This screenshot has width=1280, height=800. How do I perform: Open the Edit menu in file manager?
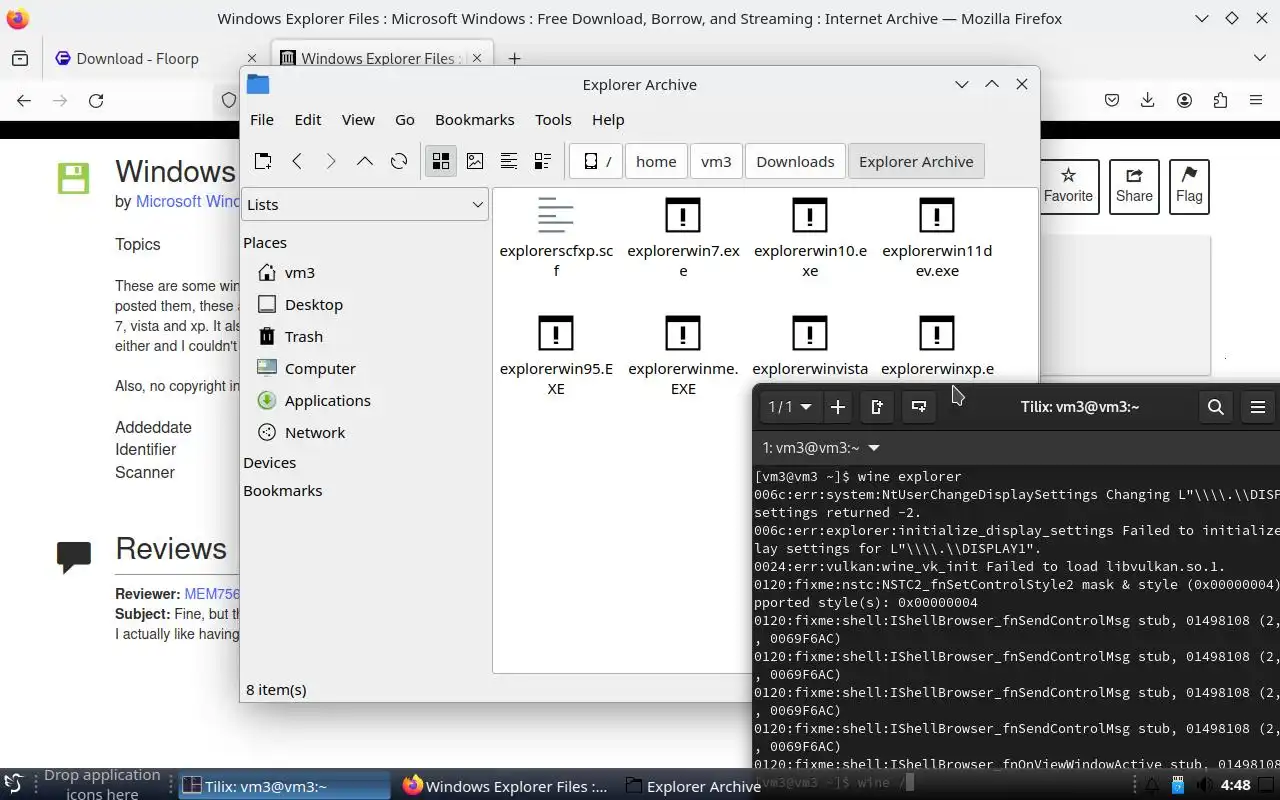pos(308,119)
